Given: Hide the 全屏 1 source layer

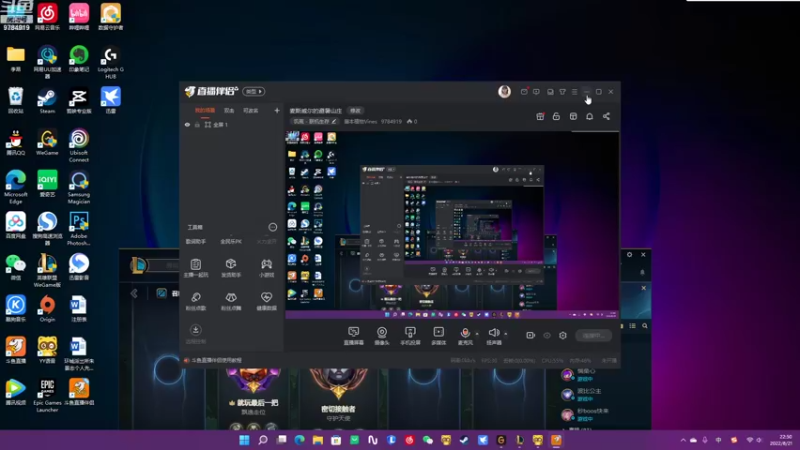Looking at the screenshot, I should point(187,124).
